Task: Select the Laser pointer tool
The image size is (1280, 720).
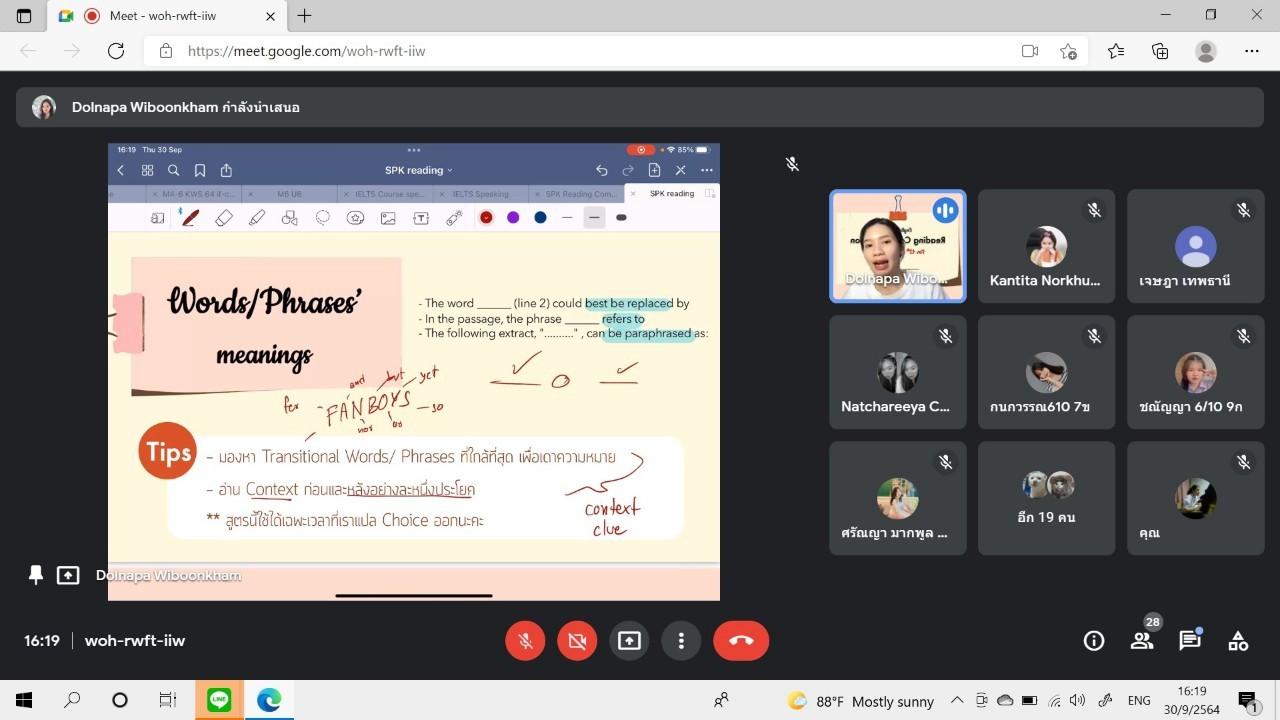Action: (x=454, y=217)
